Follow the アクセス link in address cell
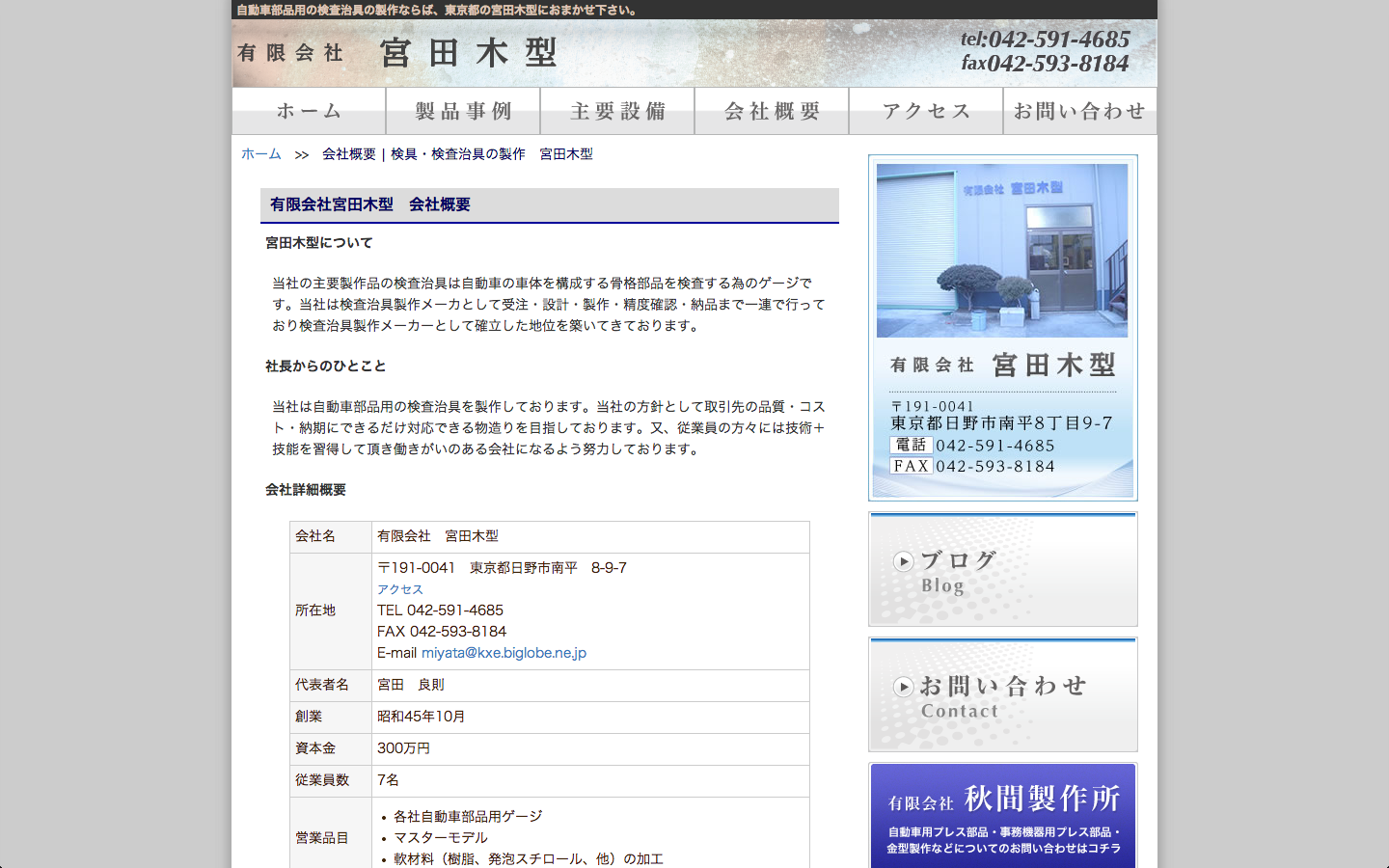The width and height of the screenshot is (1389, 868). click(399, 589)
